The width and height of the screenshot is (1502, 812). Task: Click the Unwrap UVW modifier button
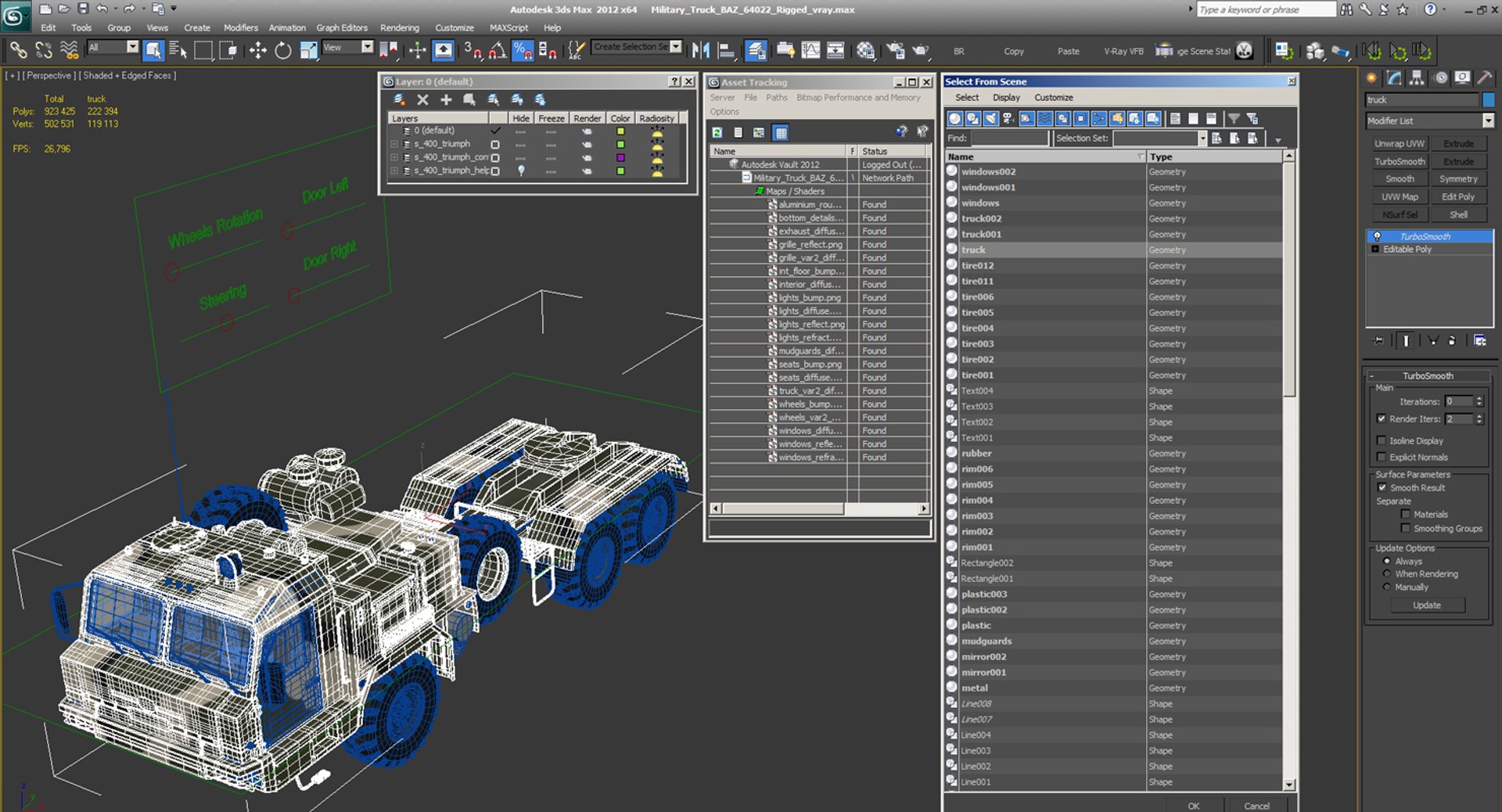1400,144
